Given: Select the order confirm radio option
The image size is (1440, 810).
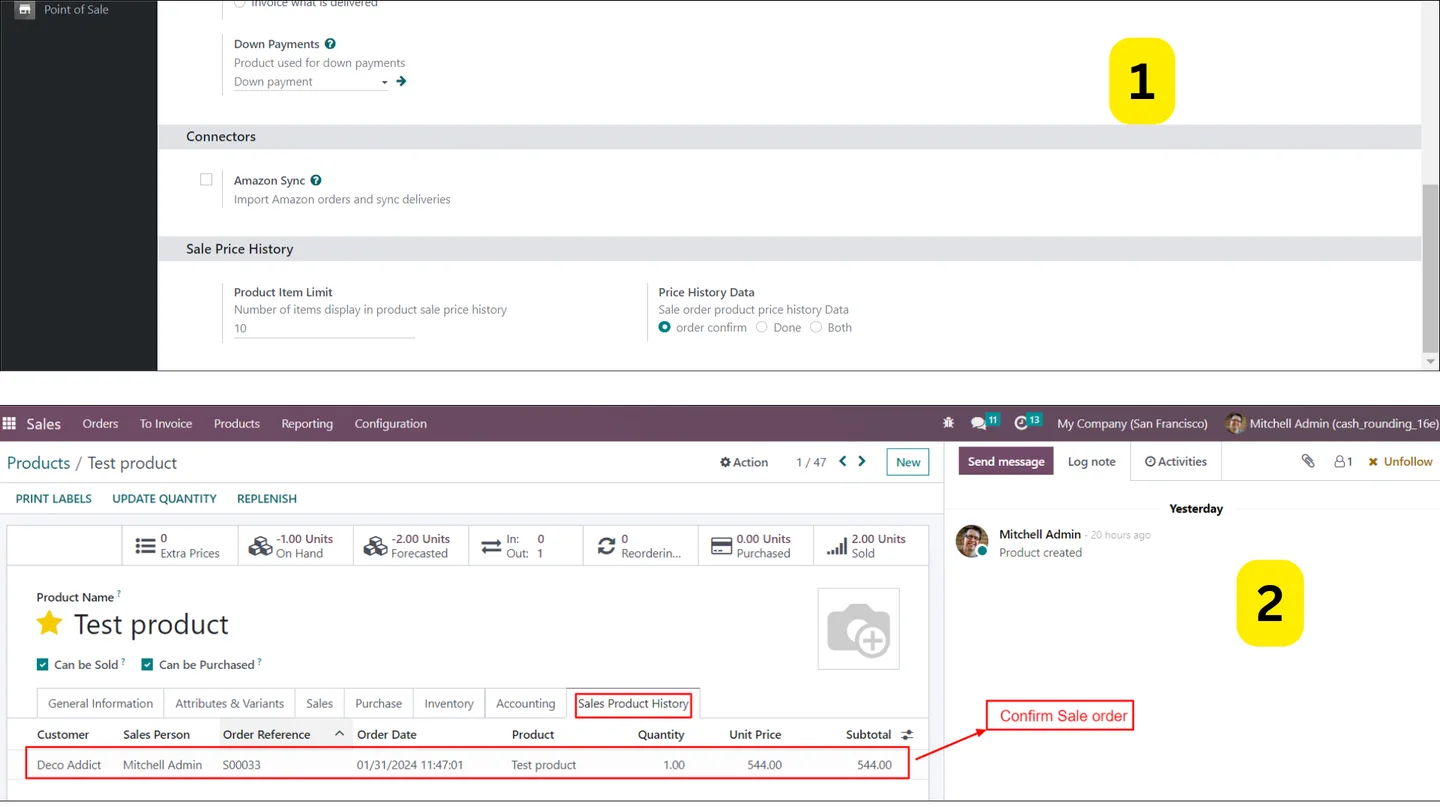Looking at the screenshot, I should pyautogui.click(x=665, y=327).
